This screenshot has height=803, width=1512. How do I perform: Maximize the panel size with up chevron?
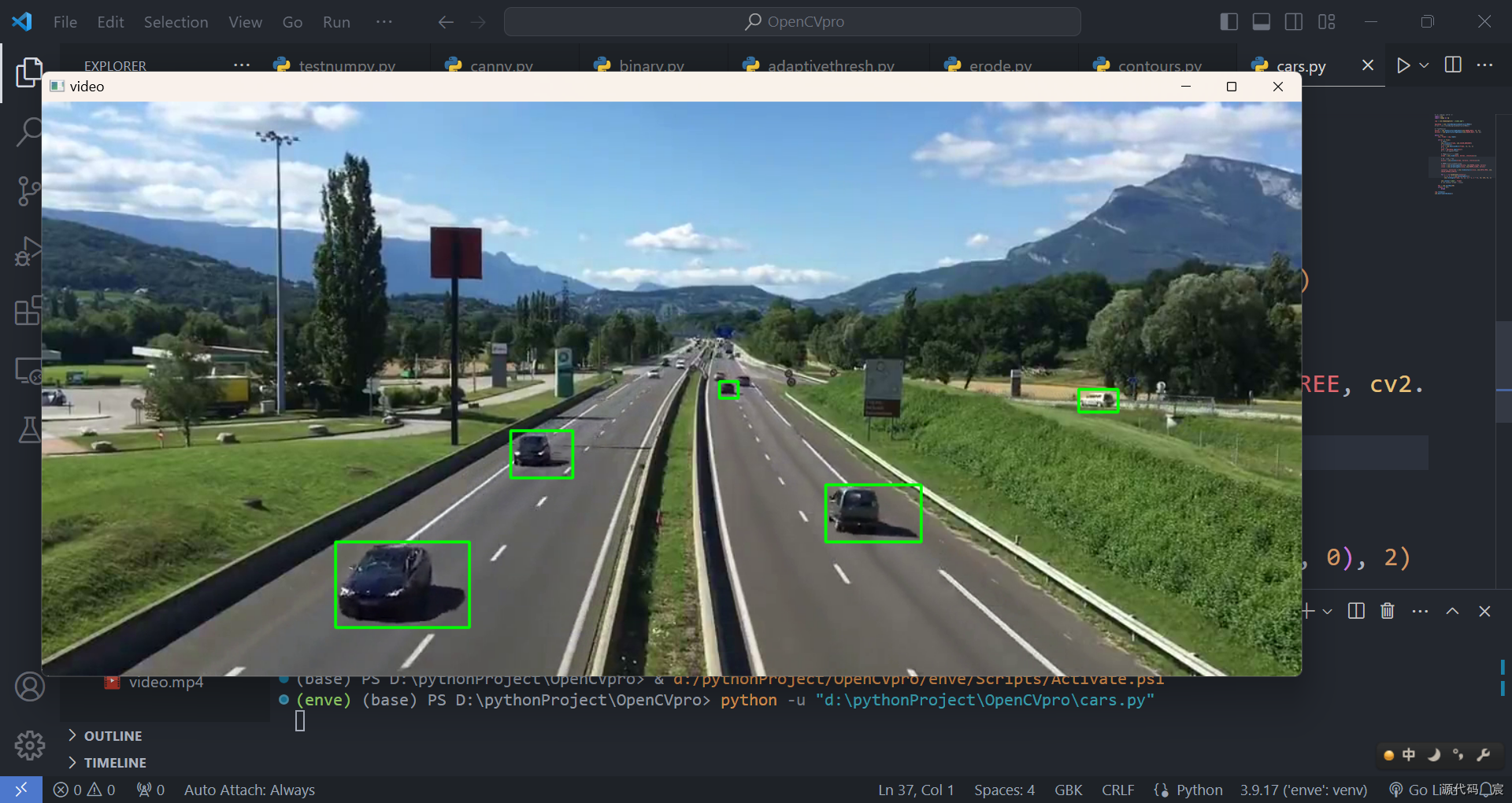pyautogui.click(x=1453, y=611)
